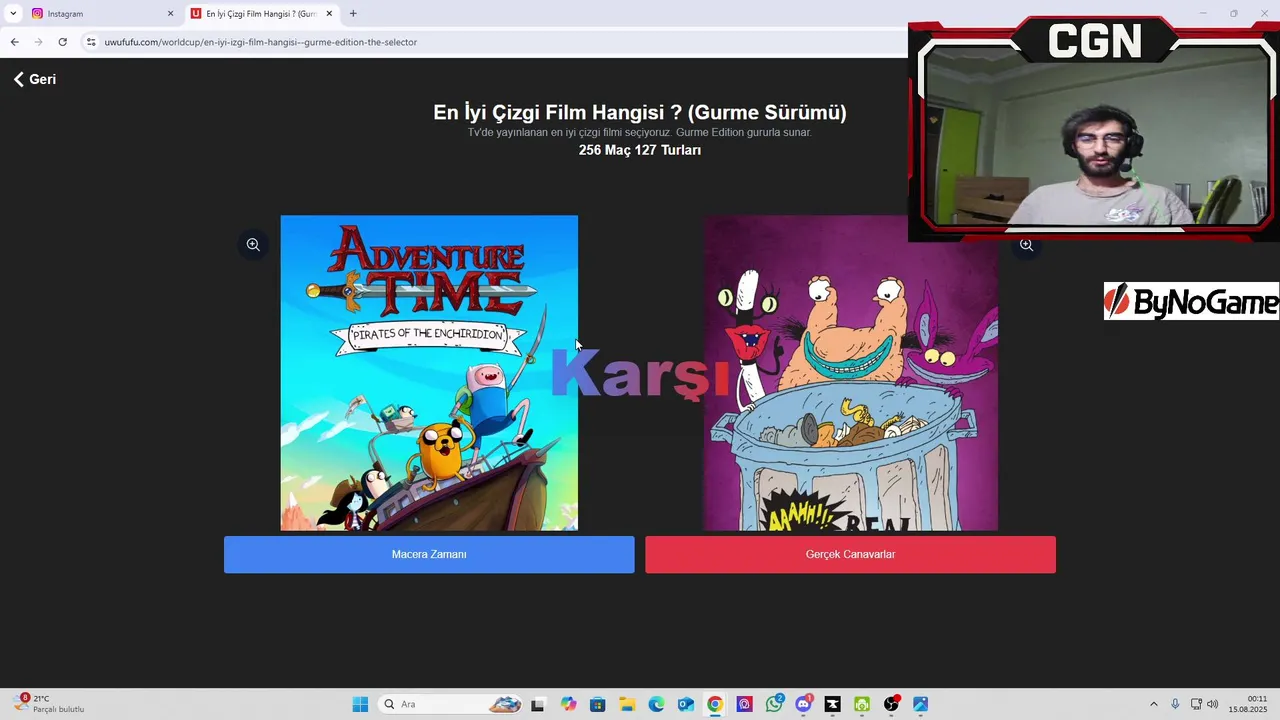
Task: Navigate back in Chrome
Action: tap(14, 42)
